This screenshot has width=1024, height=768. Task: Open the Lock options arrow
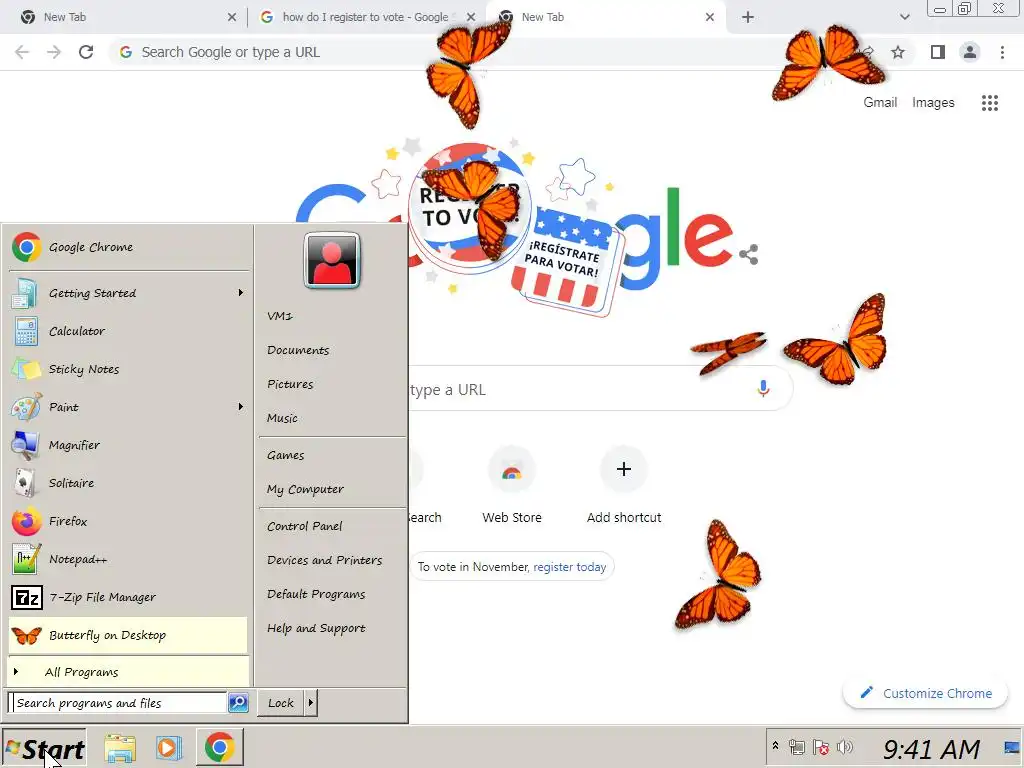click(x=311, y=703)
